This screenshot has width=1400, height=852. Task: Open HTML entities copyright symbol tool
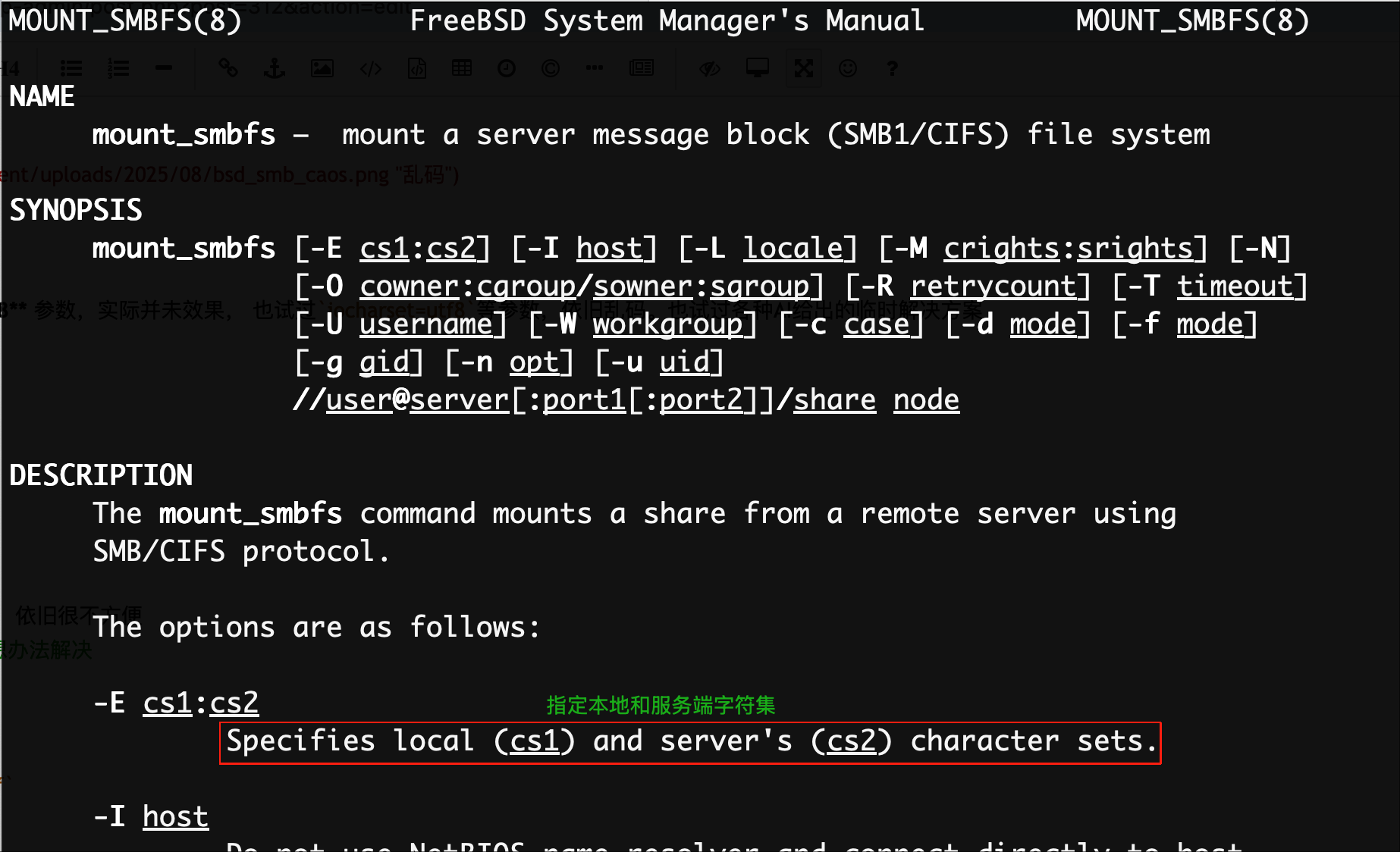tap(551, 69)
